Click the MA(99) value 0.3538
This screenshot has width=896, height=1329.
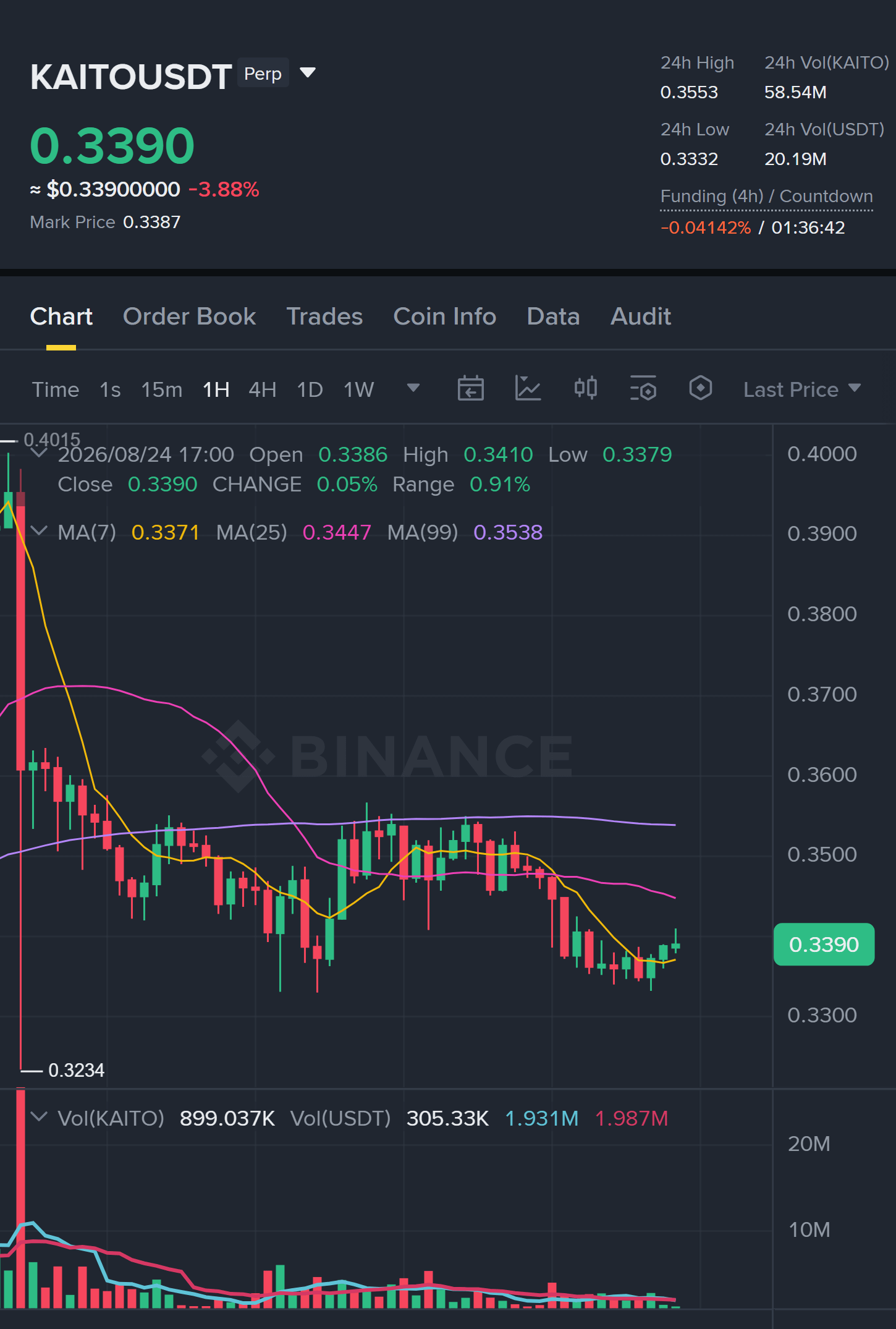point(508,532)
